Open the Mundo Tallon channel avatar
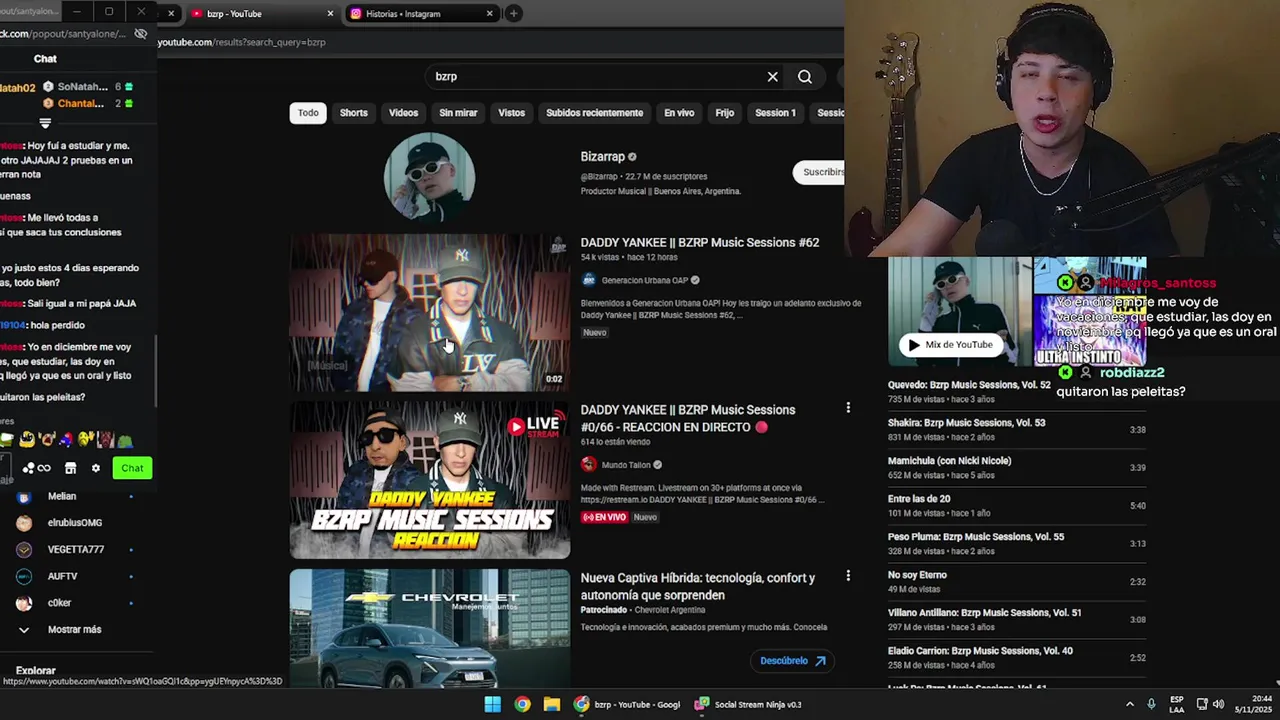This screenshot has width=1280, height=720. (589, 464)
